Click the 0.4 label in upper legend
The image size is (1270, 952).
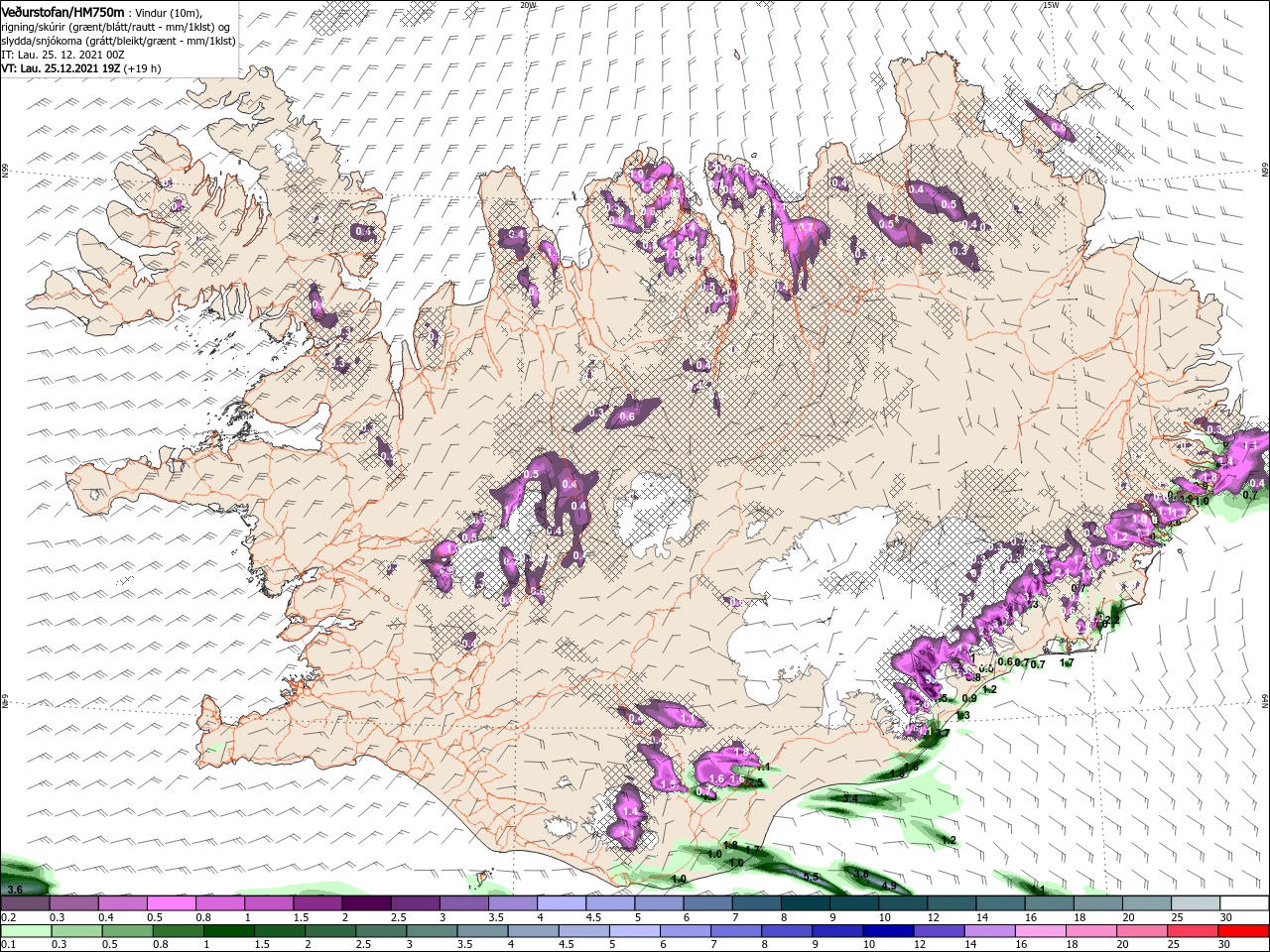point(105,917)
